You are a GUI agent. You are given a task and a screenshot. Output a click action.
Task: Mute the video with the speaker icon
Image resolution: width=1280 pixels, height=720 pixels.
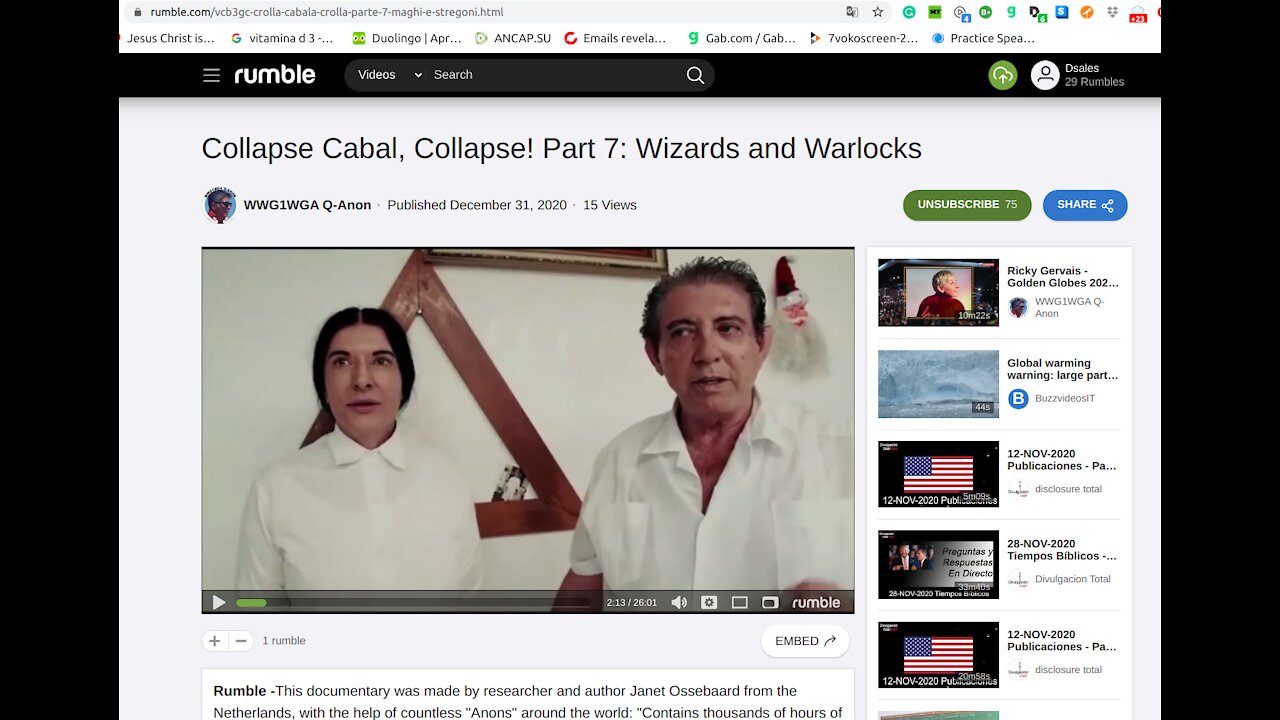(679, 602)
